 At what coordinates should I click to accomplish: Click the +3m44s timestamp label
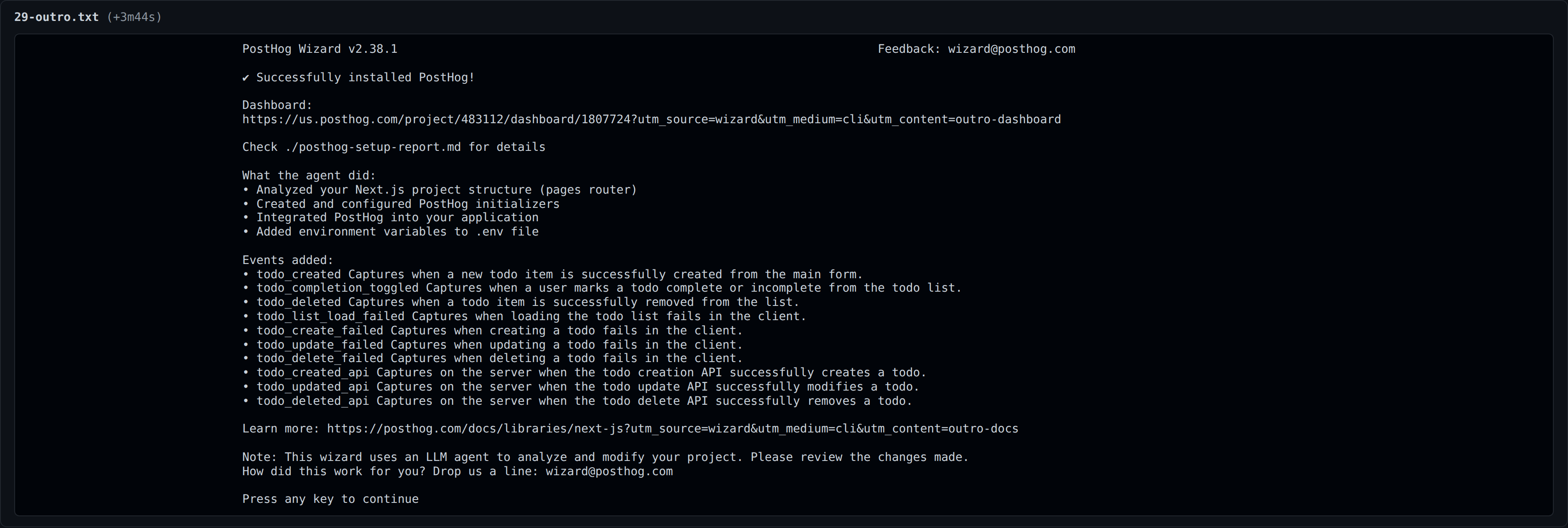pos(134,17)
